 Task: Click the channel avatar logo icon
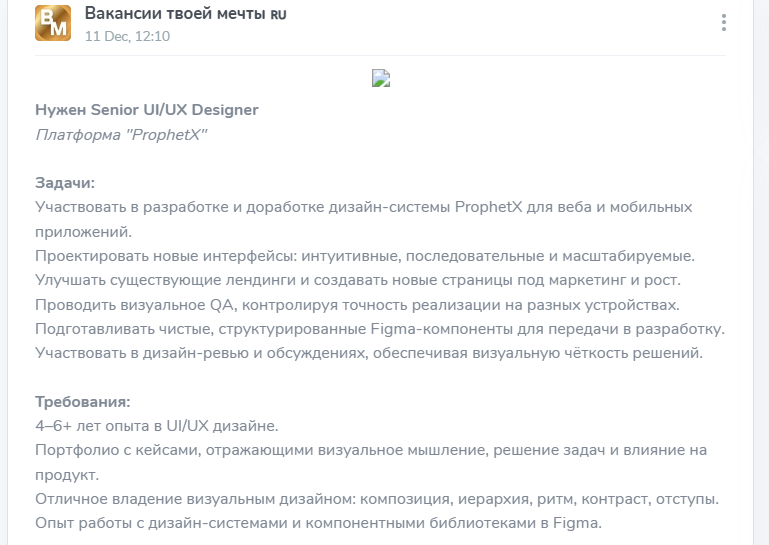pos(53,23)
